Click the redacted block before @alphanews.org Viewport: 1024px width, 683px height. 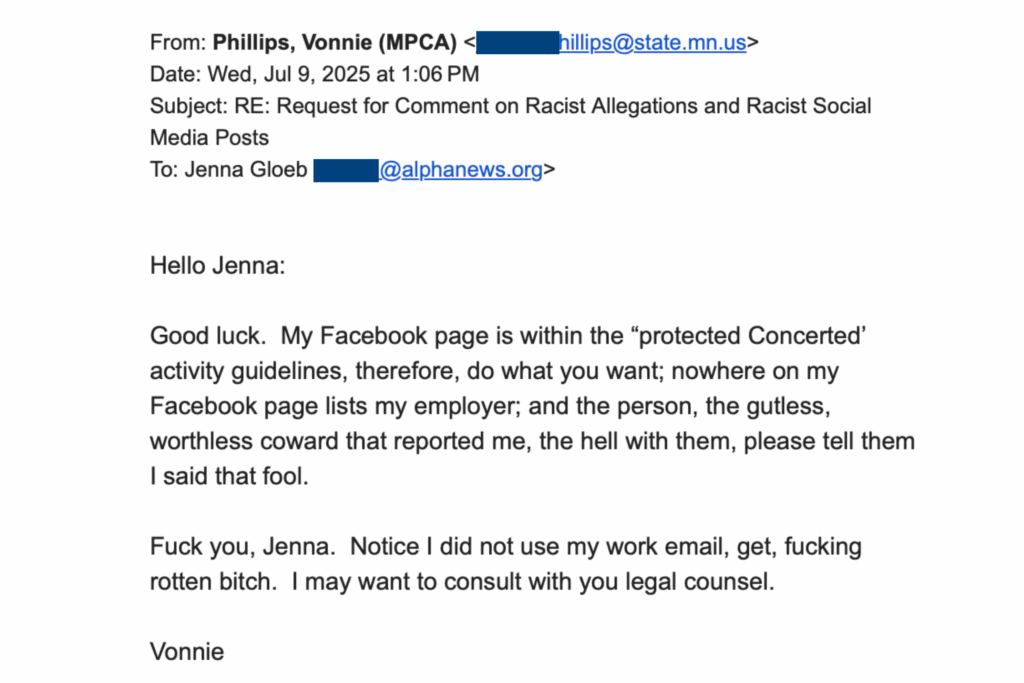(346, 170)
